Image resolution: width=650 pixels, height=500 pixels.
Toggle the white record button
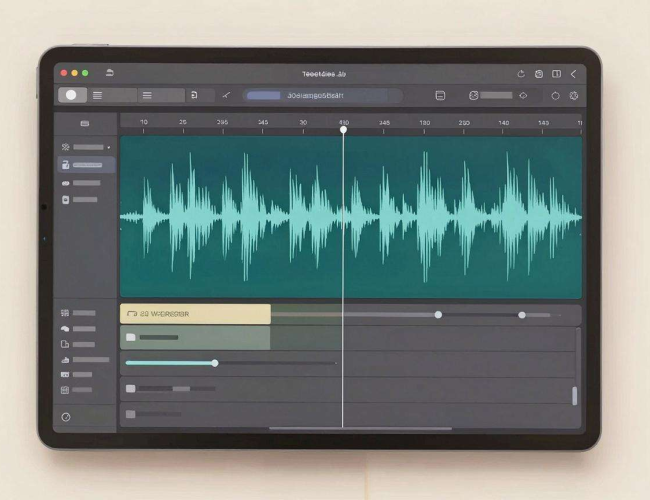(x=72, y=95)
